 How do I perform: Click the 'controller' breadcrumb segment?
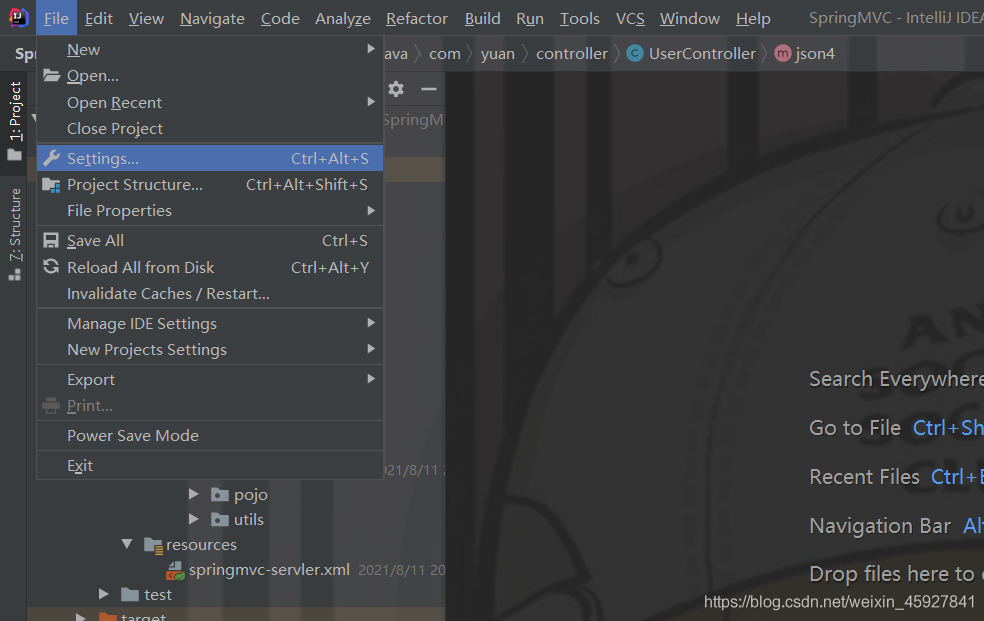(x=572, y=54)
